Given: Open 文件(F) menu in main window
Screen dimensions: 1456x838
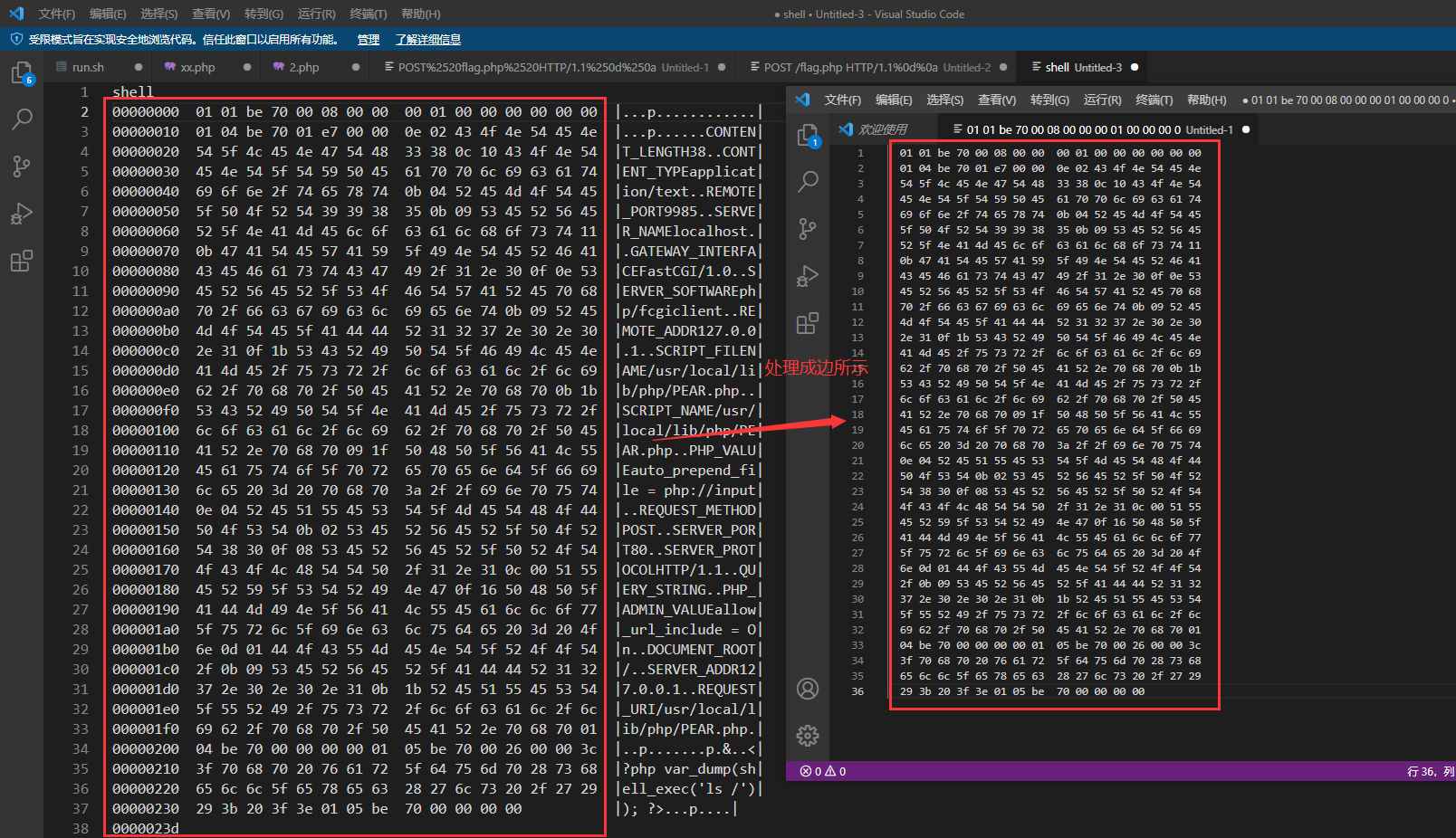Looking at the screenshot, I should [x=57, y=14].
